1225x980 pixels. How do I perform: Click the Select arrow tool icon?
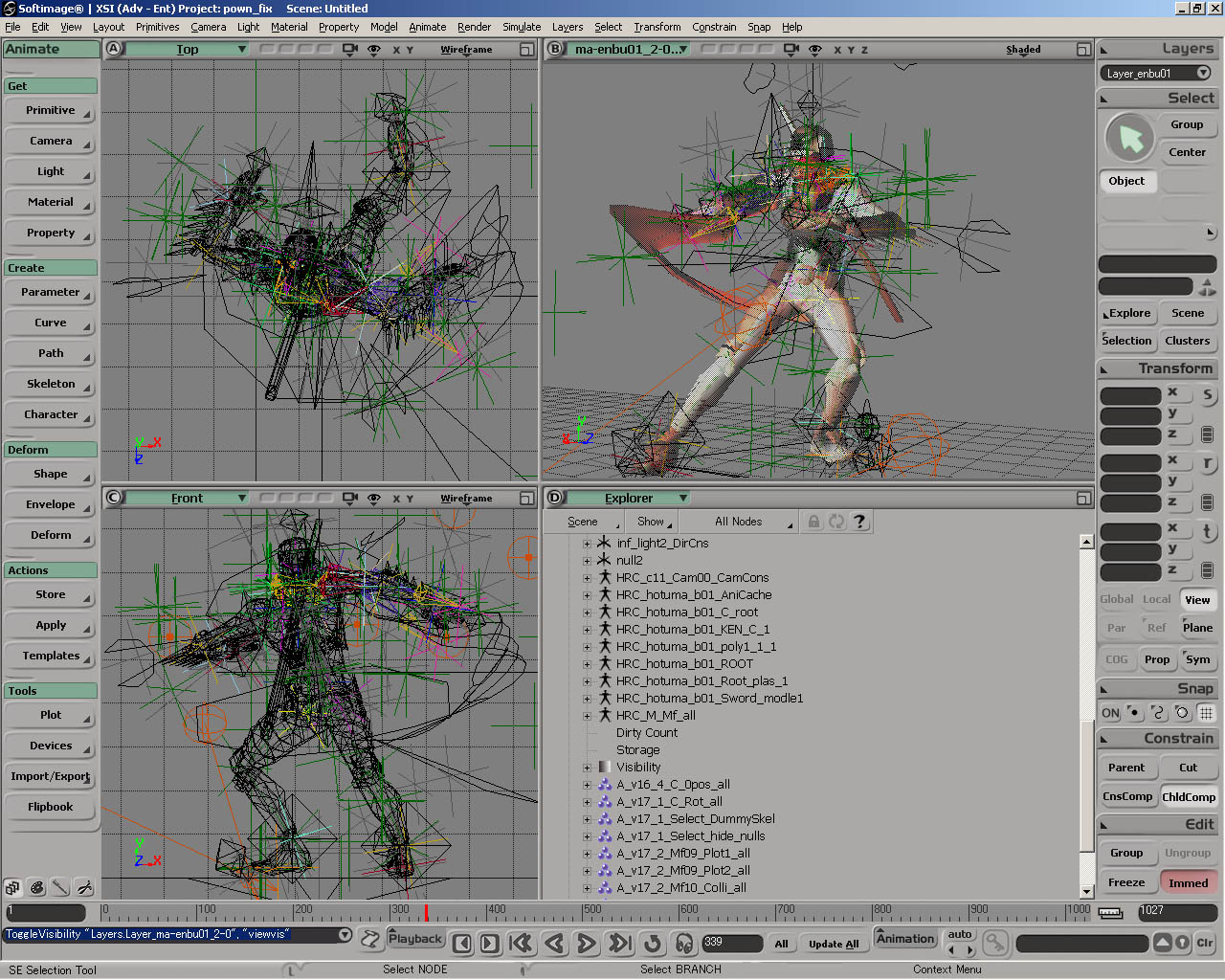click(x=1130, y=138)
